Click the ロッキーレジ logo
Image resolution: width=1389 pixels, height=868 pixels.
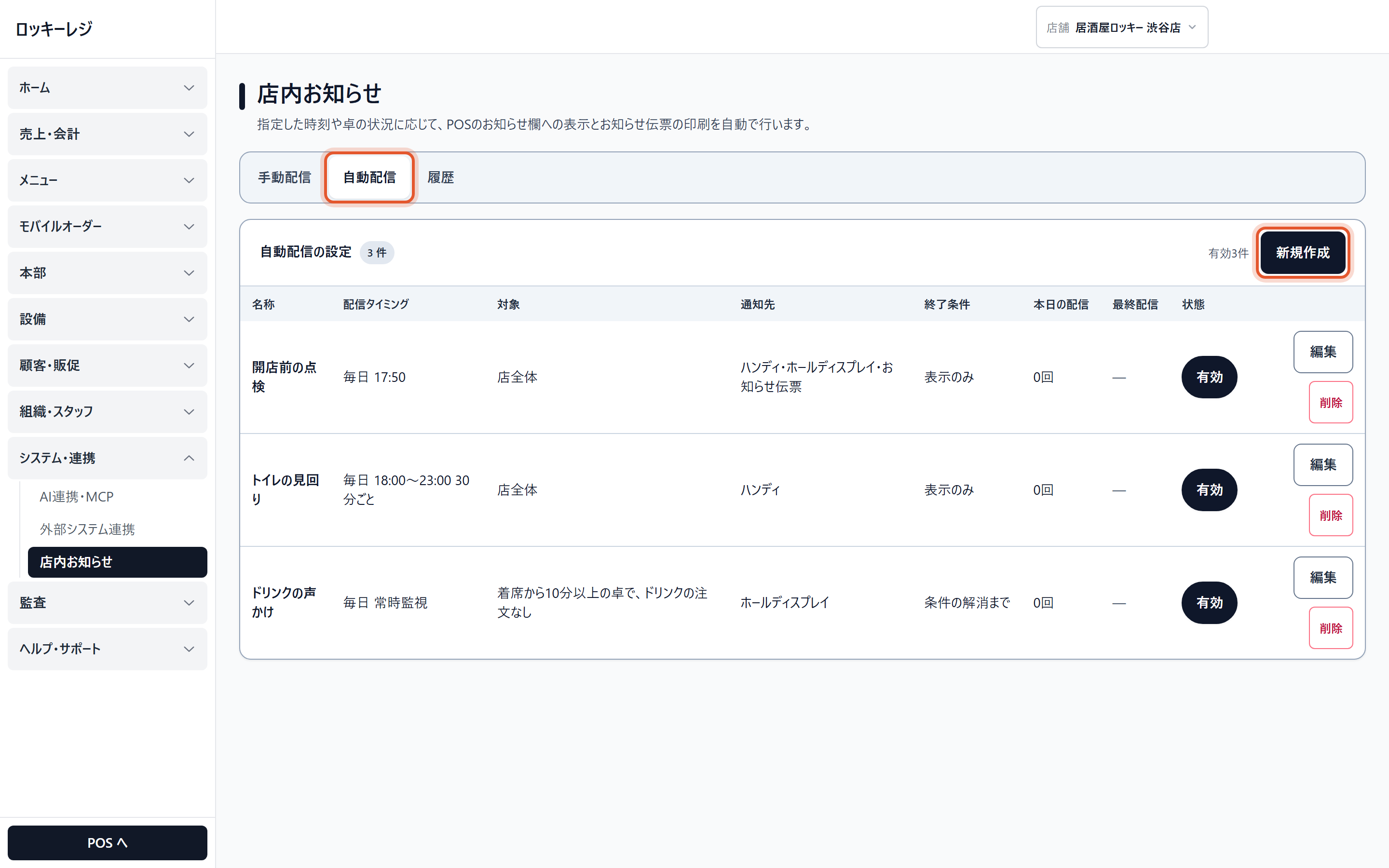[x=54, y=29]
